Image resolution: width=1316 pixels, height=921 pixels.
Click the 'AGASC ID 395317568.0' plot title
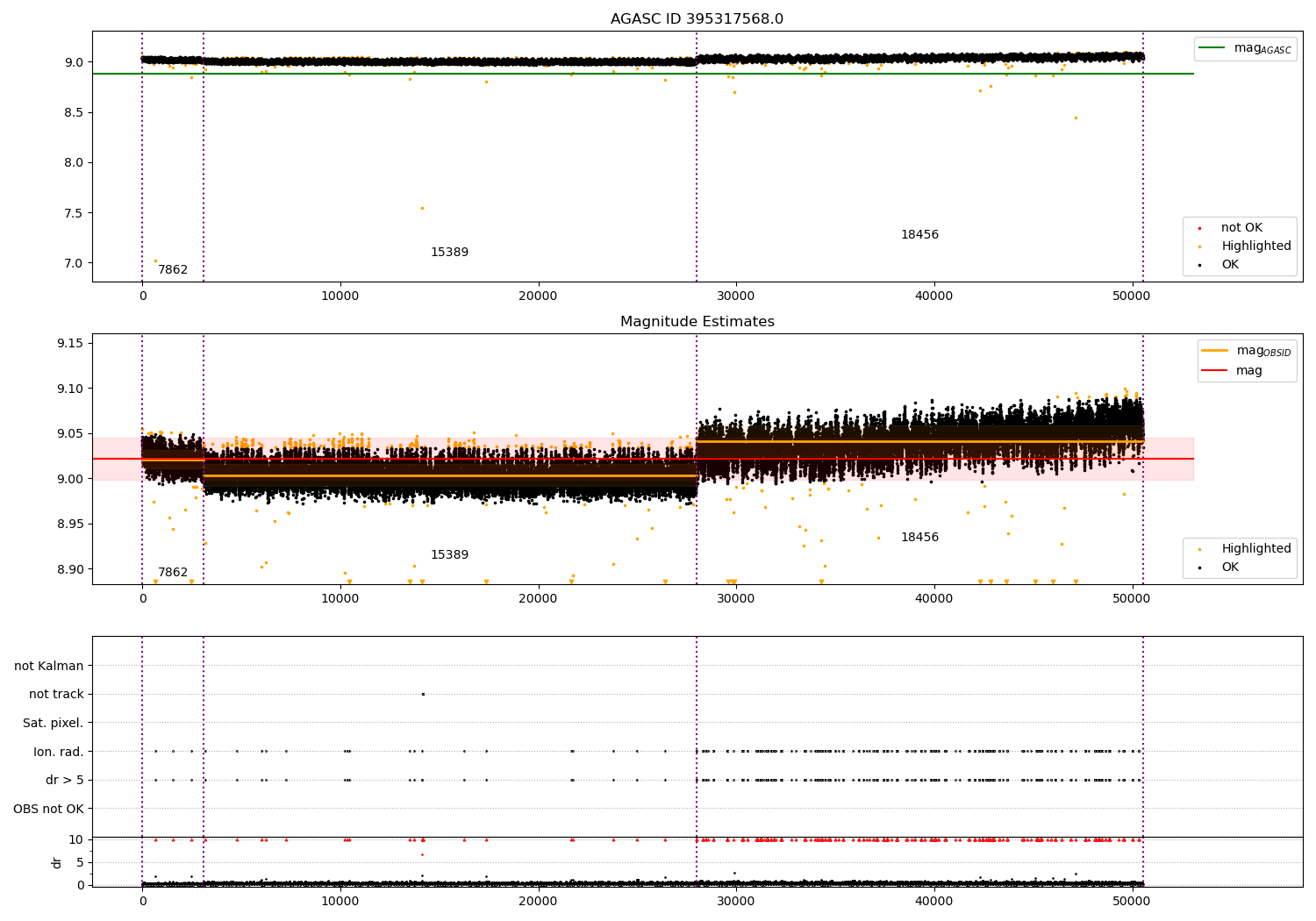[697, 19]
